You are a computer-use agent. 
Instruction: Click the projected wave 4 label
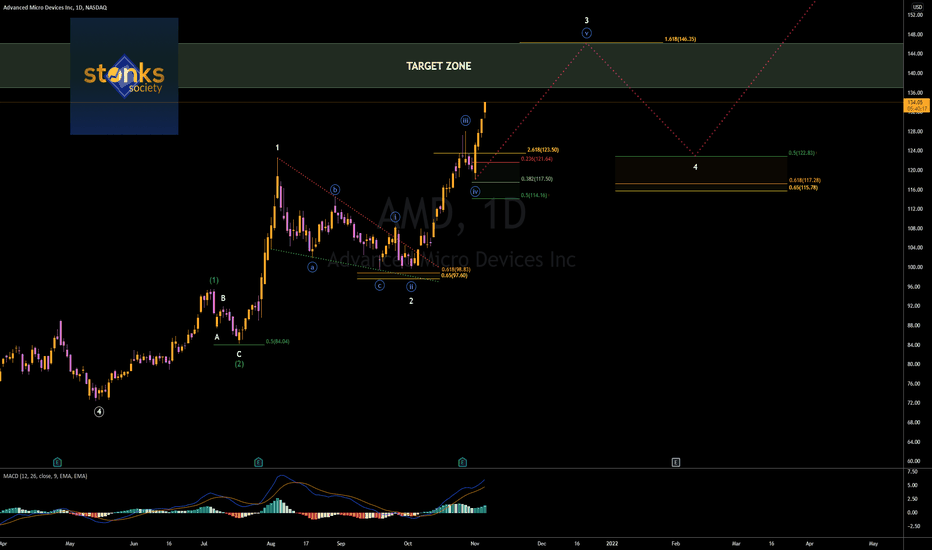coord(695,167)
